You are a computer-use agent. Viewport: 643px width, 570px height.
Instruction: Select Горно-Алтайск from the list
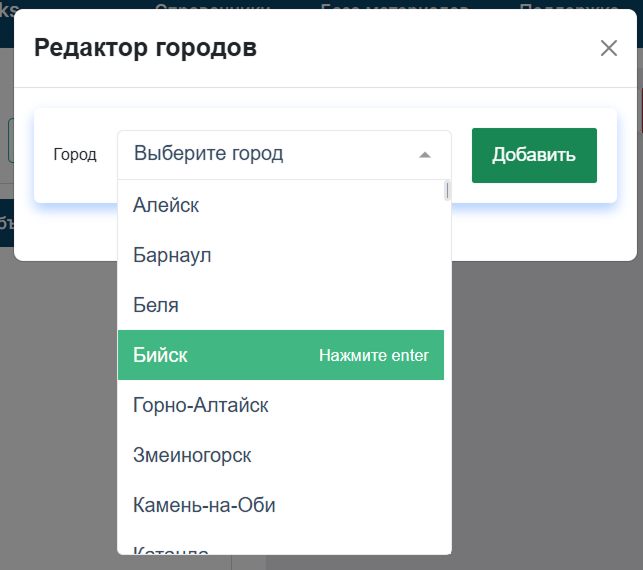tap(280, 405)
